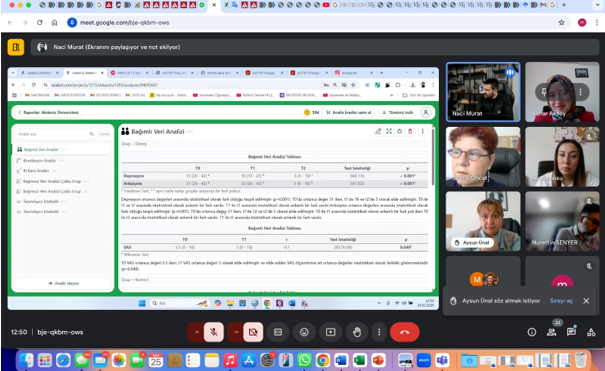This screenshot has height=371, width=605.
Task: Open the chat with everyone icon
Action: (x=571, y=332)
